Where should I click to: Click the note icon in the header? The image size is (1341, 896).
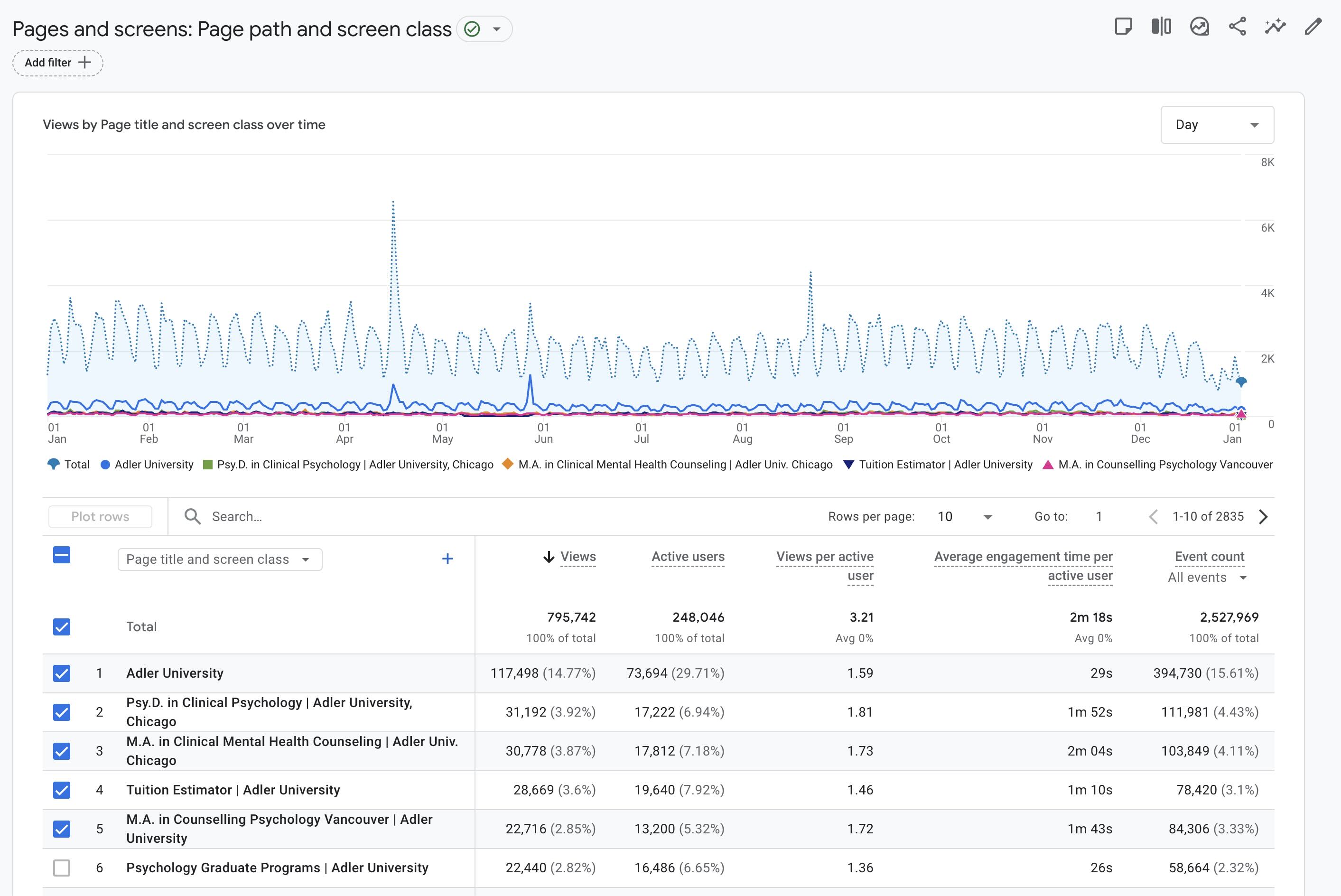pyautogui.click(x=1123, y=27)
